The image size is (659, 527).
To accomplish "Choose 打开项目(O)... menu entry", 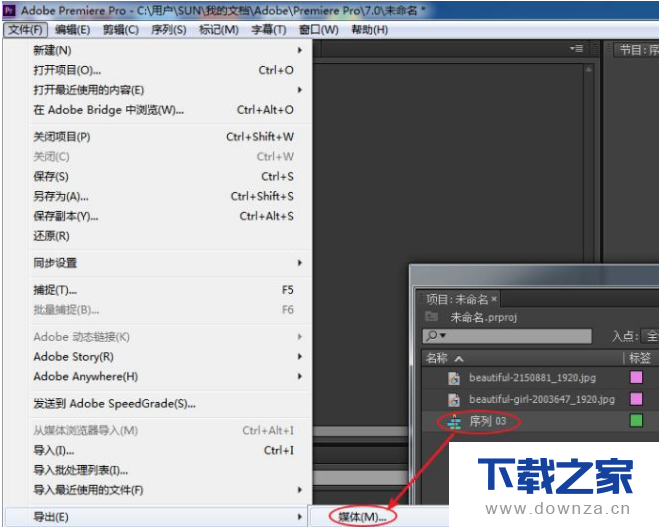I will (168, 70).
